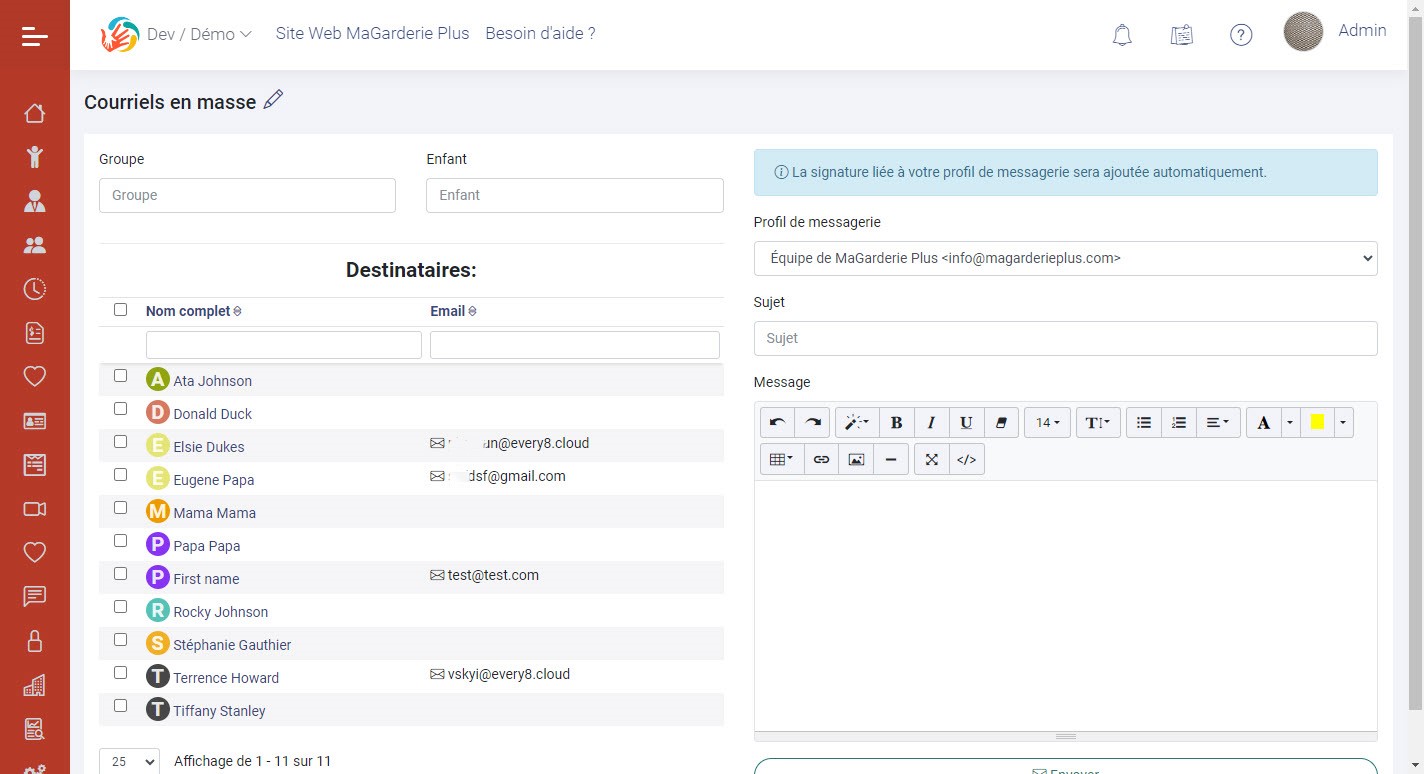1424x774 pixels.
Task: Select all recipients with the header checkbox
Action: click(x=120, y=310)
